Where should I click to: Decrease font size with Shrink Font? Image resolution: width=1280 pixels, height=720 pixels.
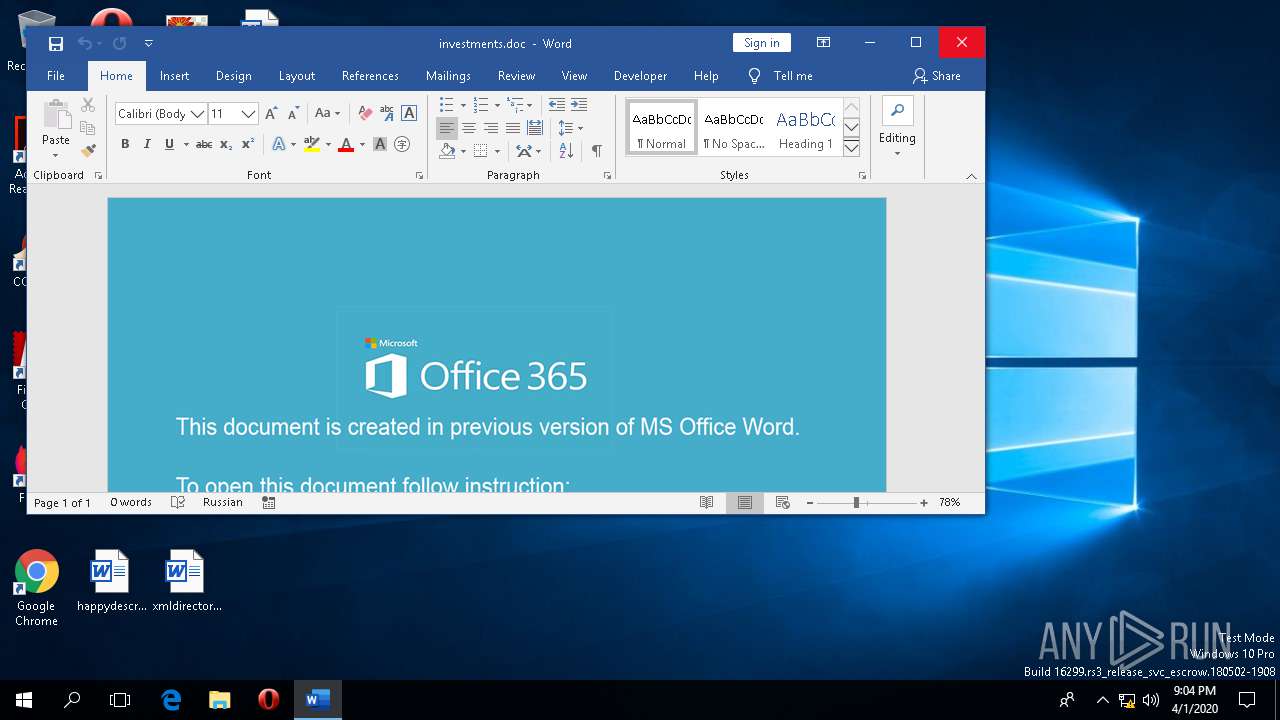[x=293, y=114]
